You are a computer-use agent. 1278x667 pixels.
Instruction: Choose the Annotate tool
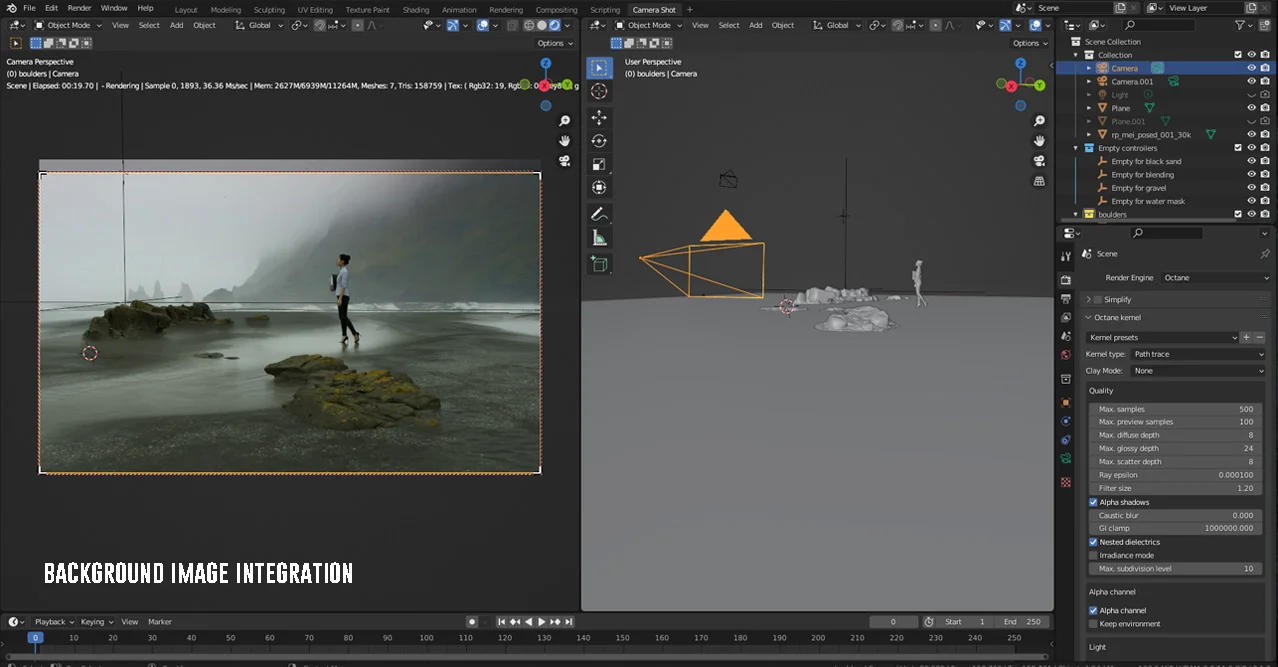(x=599, y=213)
